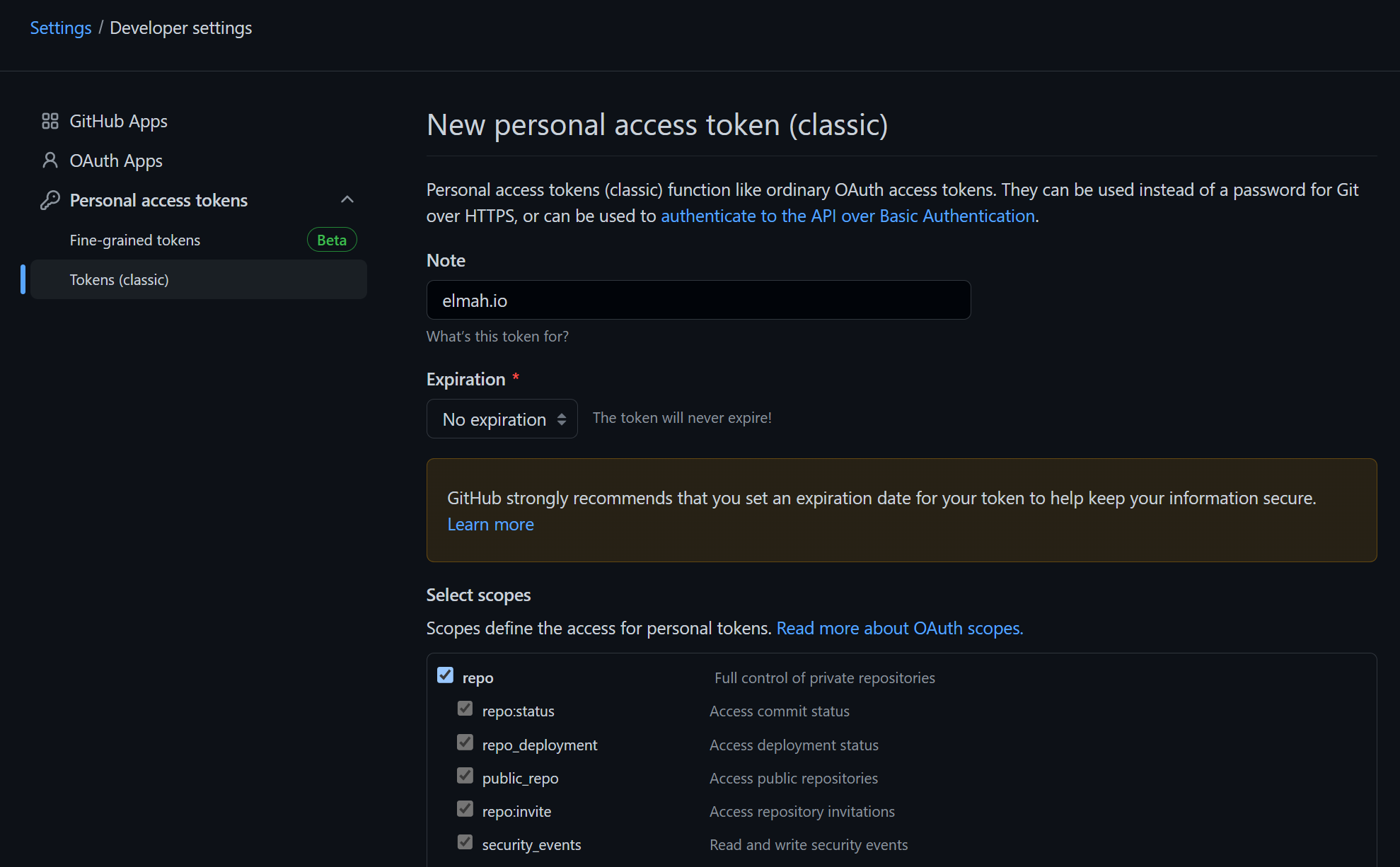The width and height of the screenshot is (1400, 867).
Task: Click 'Read and write security events' description
Action: click(x=809, y=844)
